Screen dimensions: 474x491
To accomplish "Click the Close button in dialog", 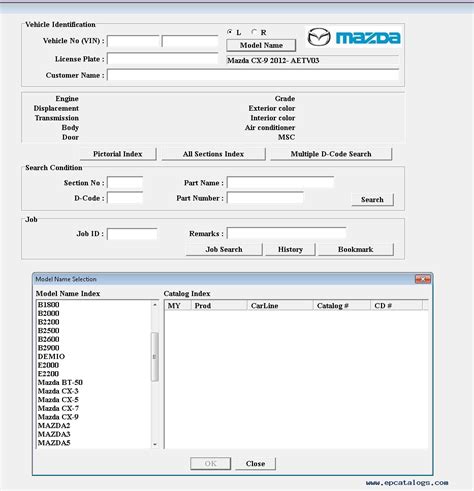I will (x=255, y=464).
